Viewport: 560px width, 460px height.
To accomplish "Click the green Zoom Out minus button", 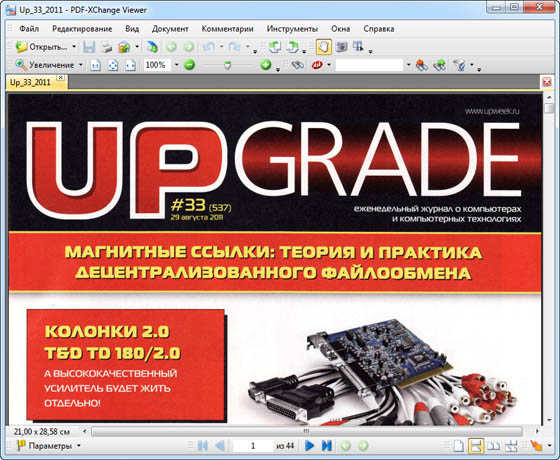I will [189, 65].
